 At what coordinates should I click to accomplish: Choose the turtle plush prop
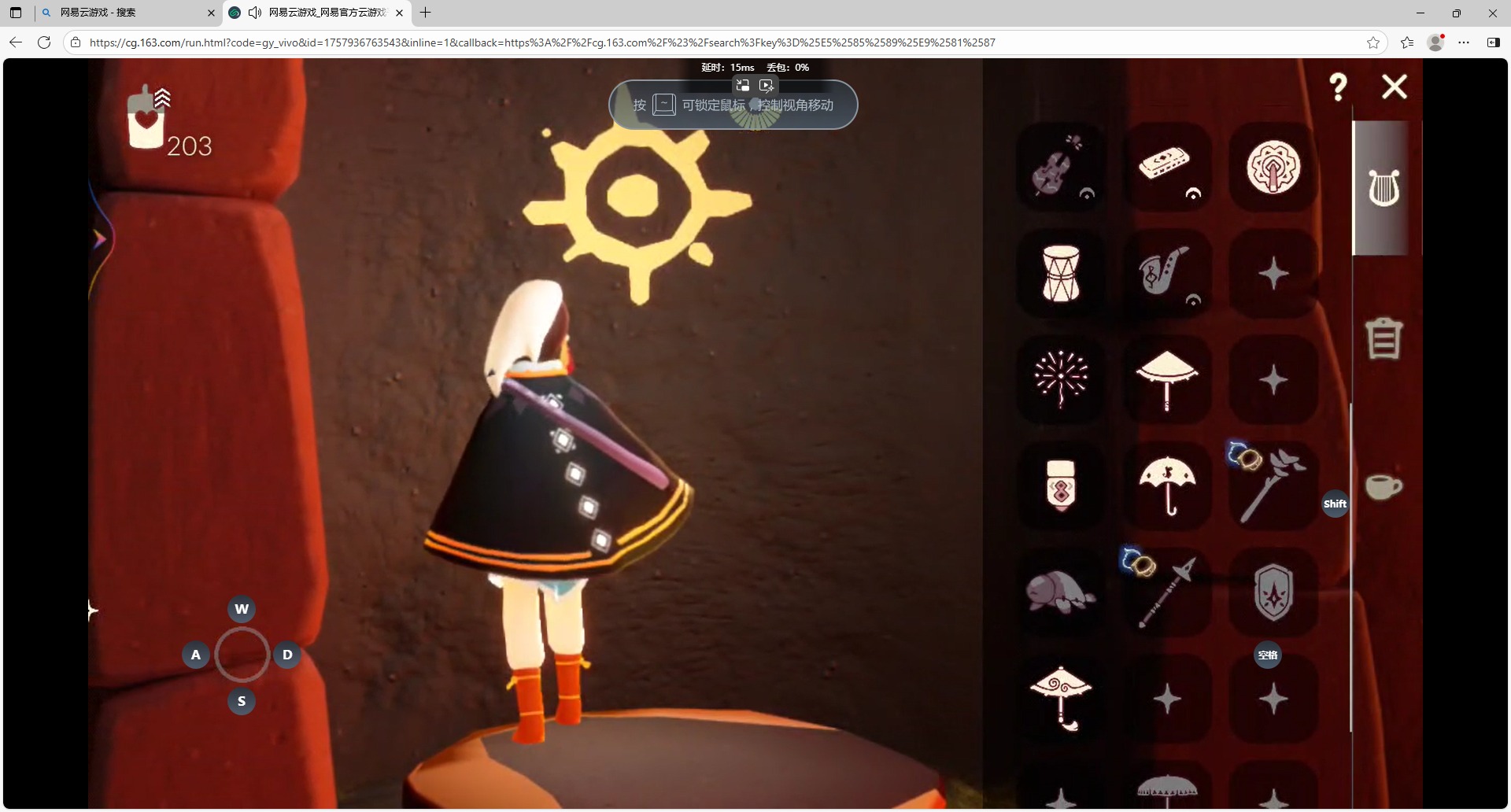[1060, 592]
